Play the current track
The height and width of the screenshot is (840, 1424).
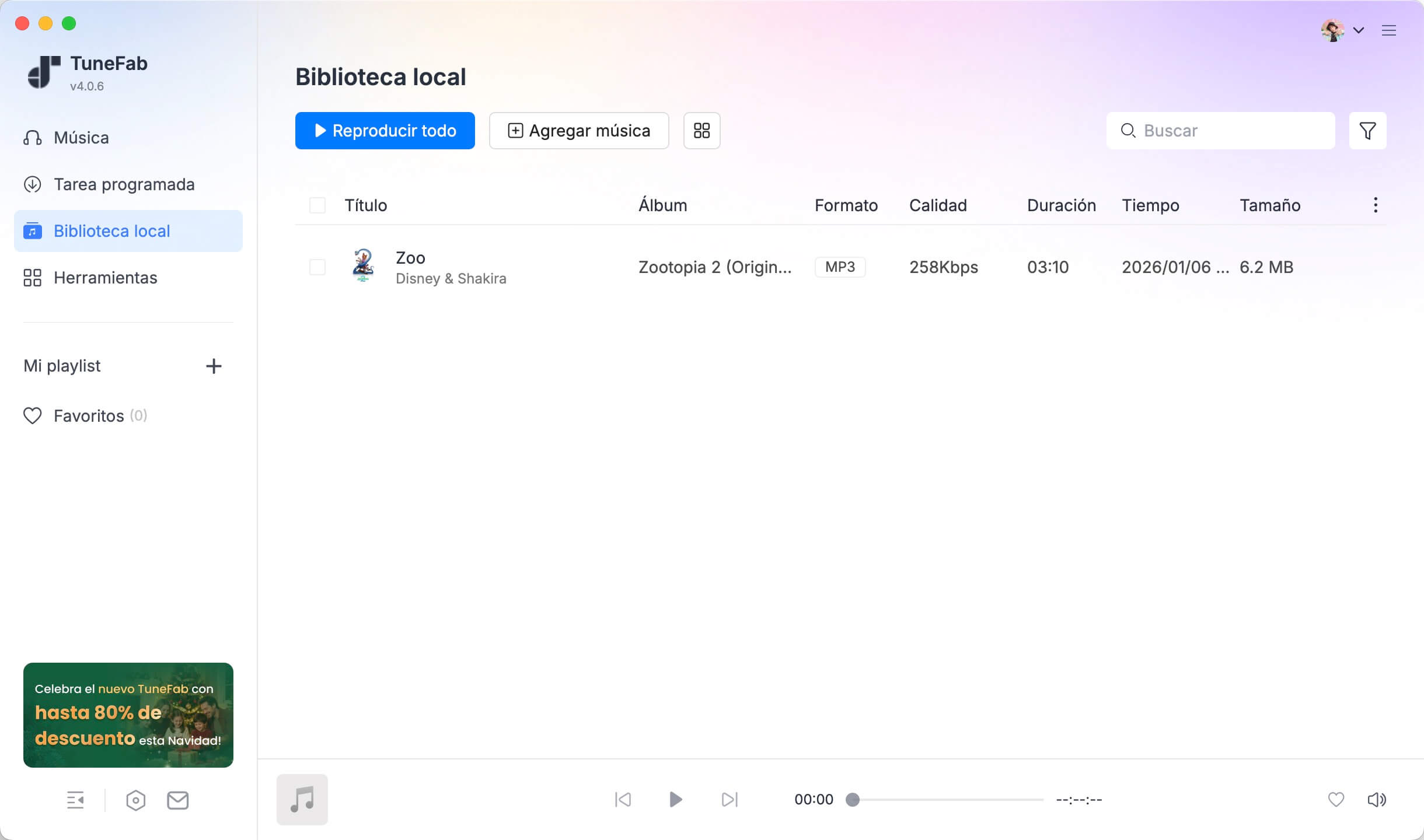(675, 799)
